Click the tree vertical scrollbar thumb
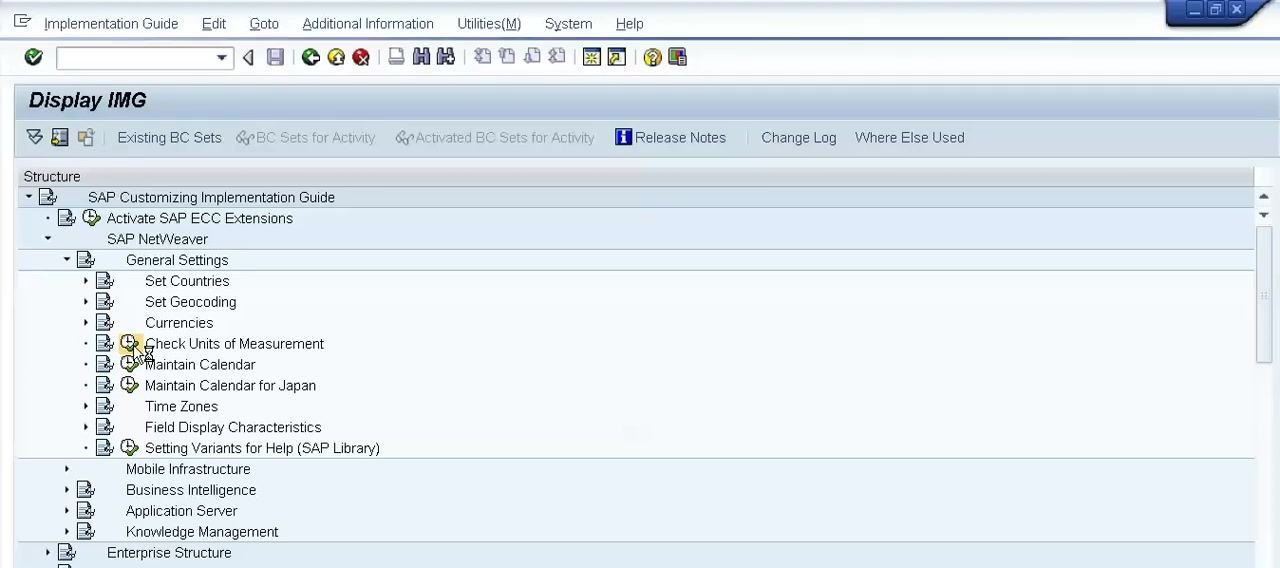The image size is (1280, 568). coord(1263,294)
